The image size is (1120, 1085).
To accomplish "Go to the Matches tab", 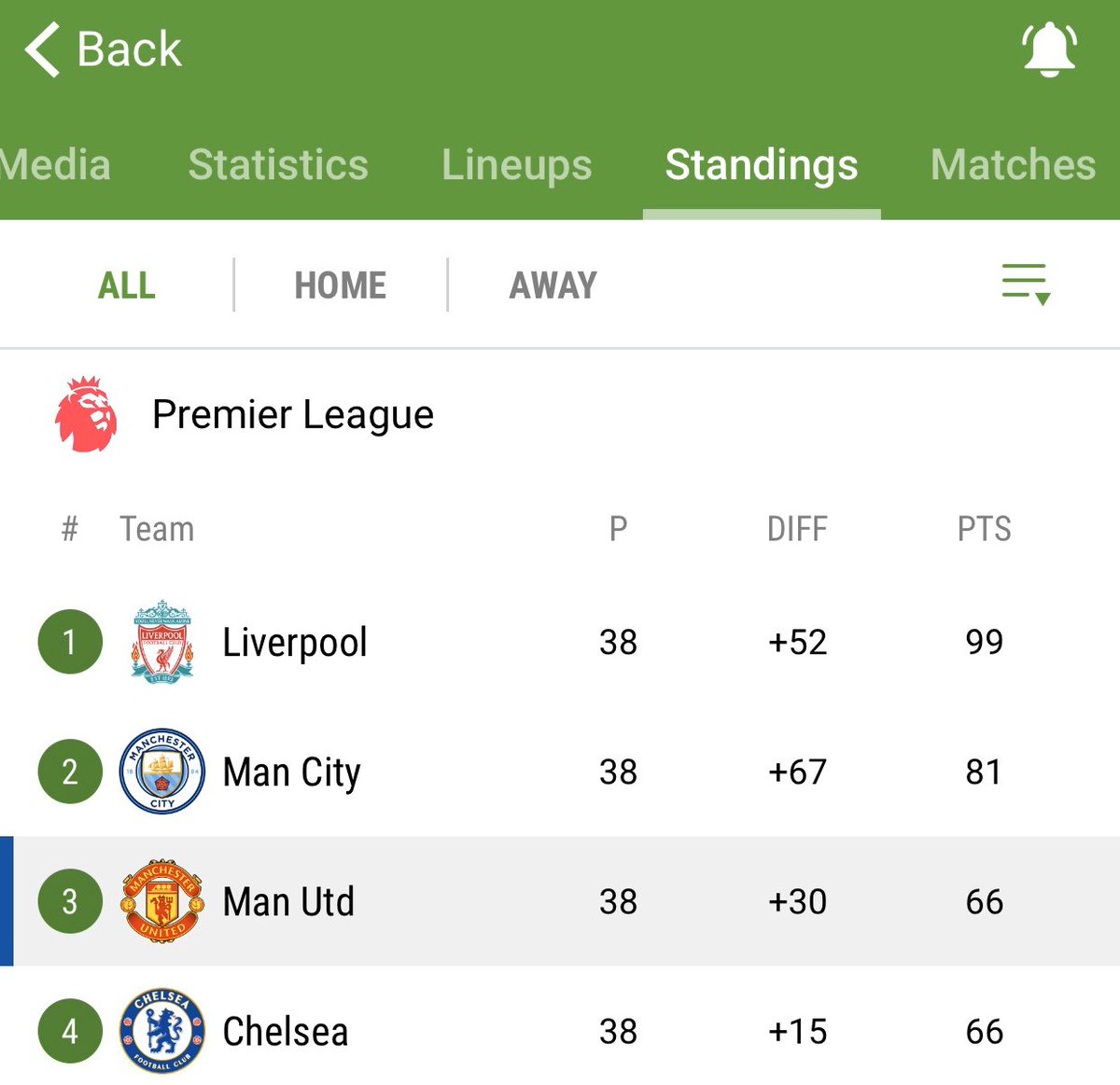I will tap(1014, 165).
